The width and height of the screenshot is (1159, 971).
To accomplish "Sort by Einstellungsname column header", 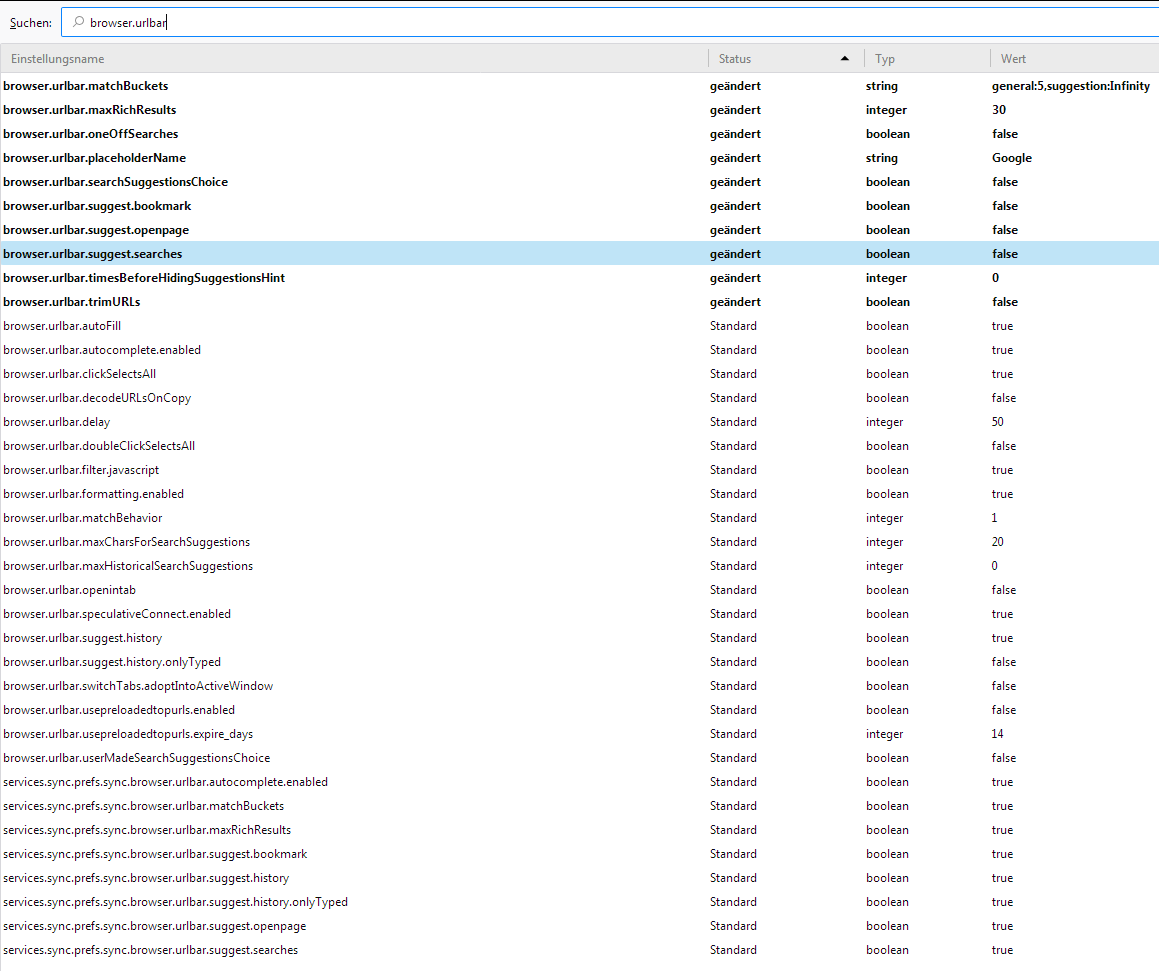I will pyautogui.click(x=355, y=58).
